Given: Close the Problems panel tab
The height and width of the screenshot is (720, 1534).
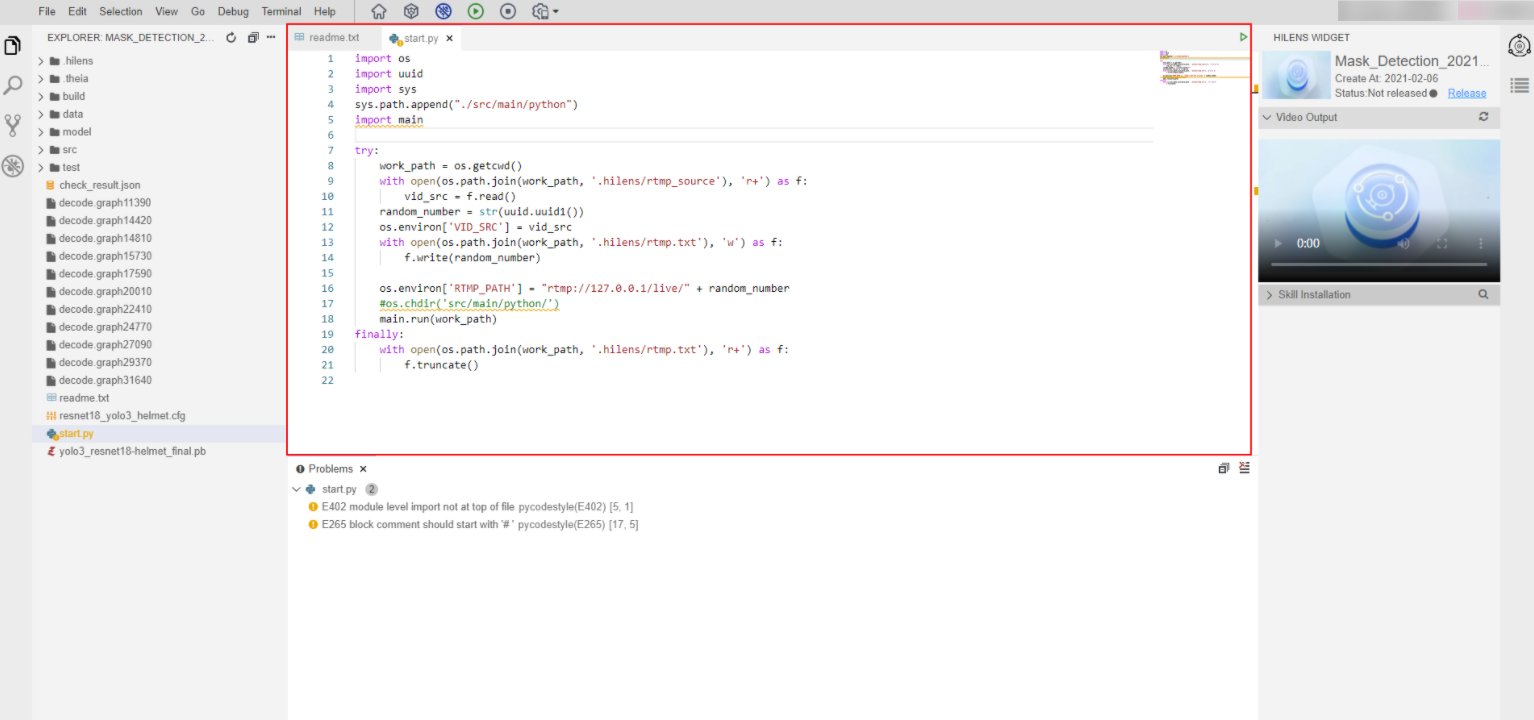Looking at the screenshot, I should pyautogui.click(x=363, y=469).
